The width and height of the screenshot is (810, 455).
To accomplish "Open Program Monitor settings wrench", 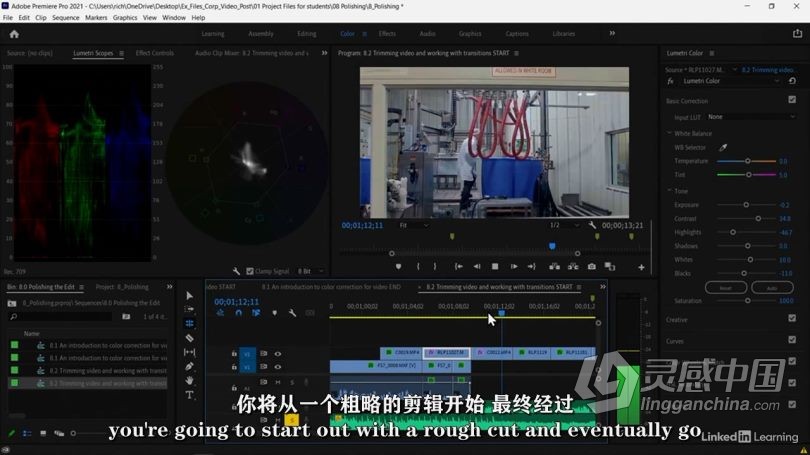I will click(592, 225).
